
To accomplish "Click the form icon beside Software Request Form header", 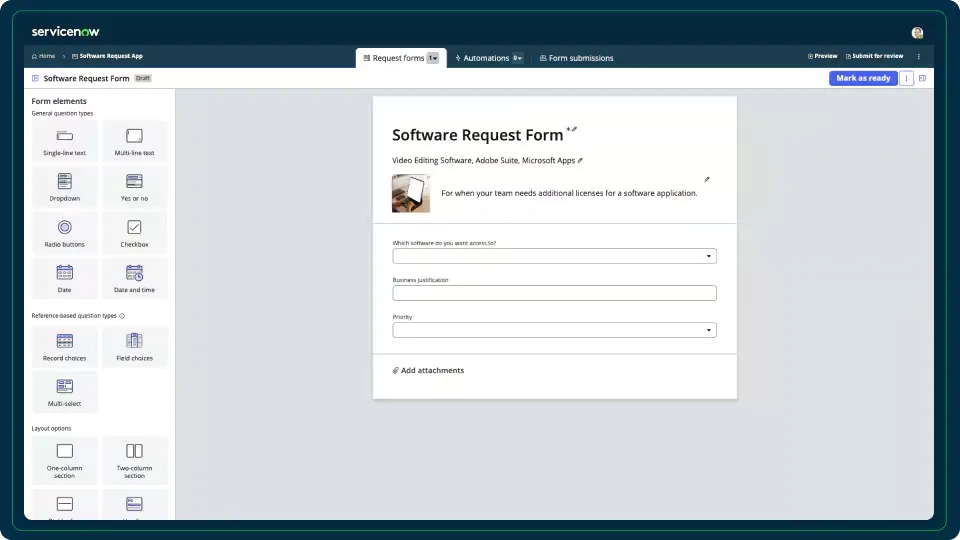I will click(x=36, y=78).
